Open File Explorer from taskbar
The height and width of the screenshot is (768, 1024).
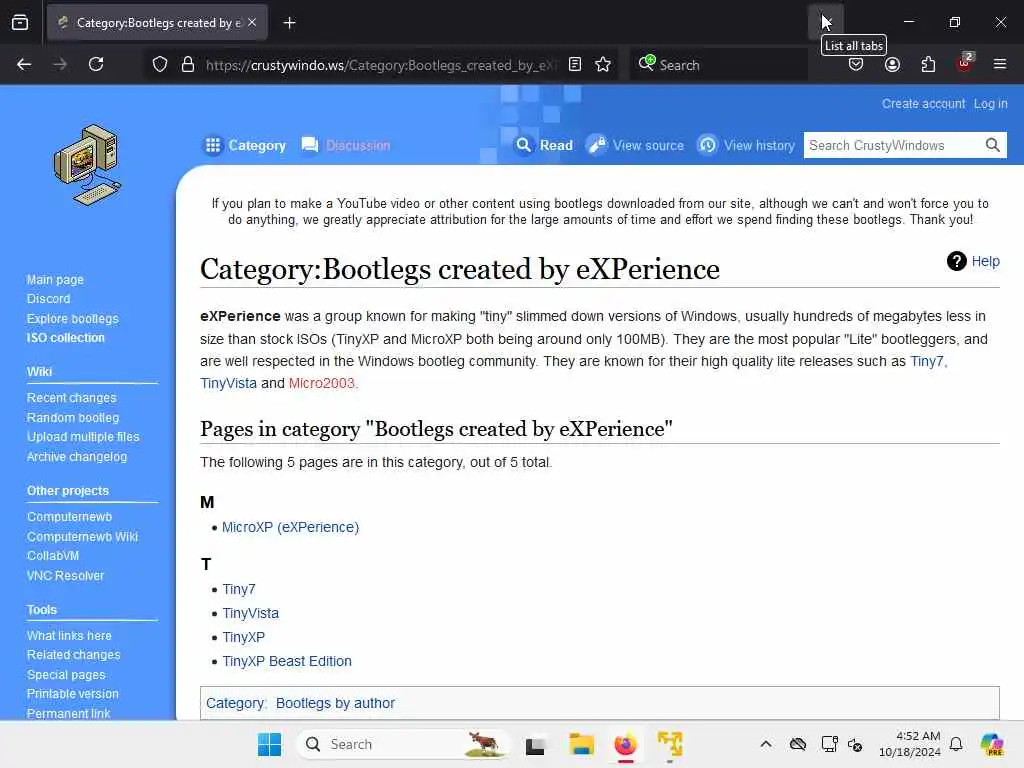pyautogui.click(x=581, y=744)
